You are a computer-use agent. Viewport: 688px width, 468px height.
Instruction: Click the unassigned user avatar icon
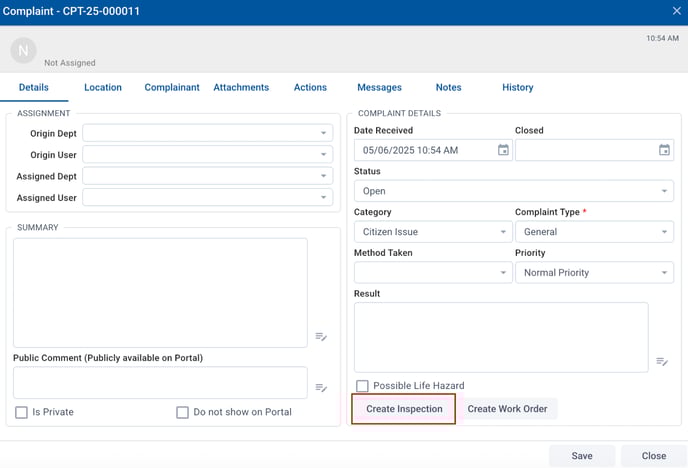click(x=23, y=50)
